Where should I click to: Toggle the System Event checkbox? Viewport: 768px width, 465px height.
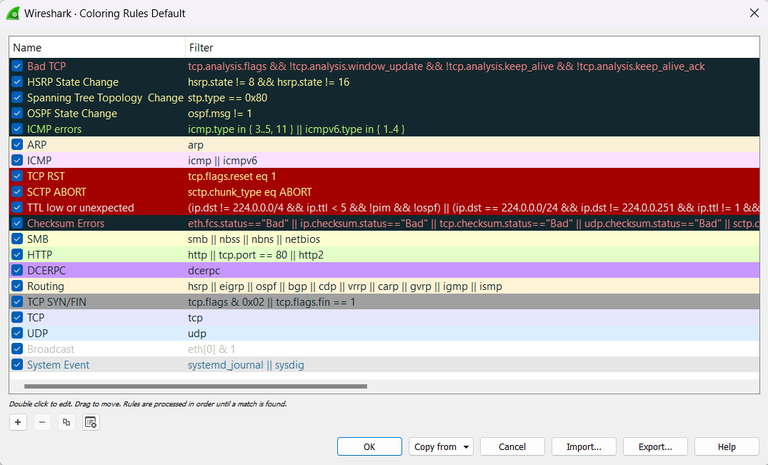tap(17, 365)
